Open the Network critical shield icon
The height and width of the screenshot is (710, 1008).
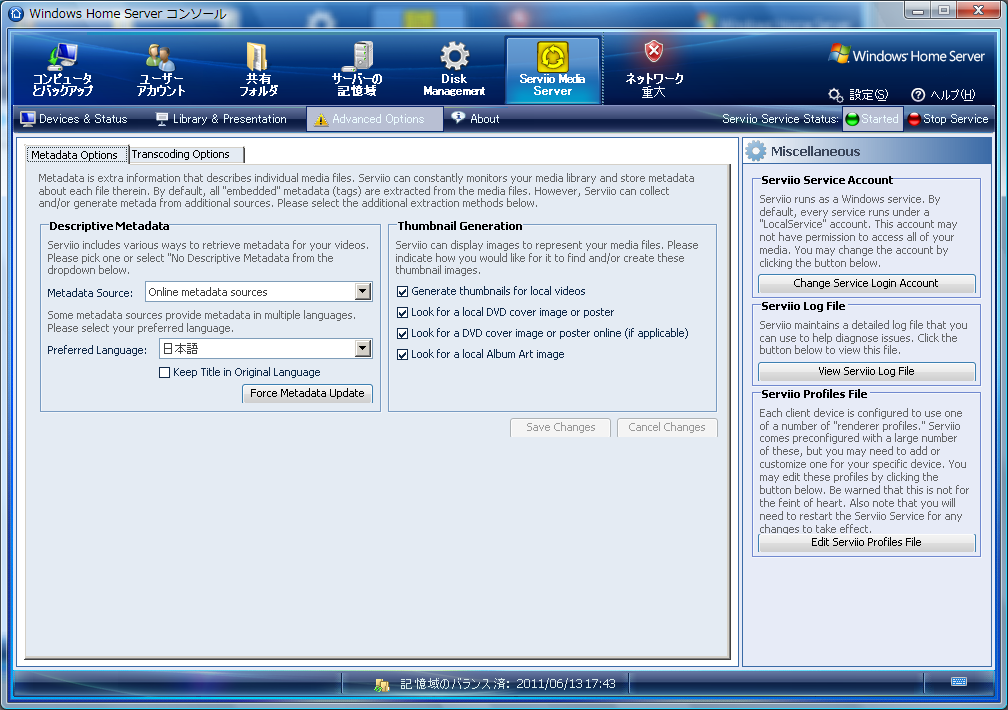(653, 53)
